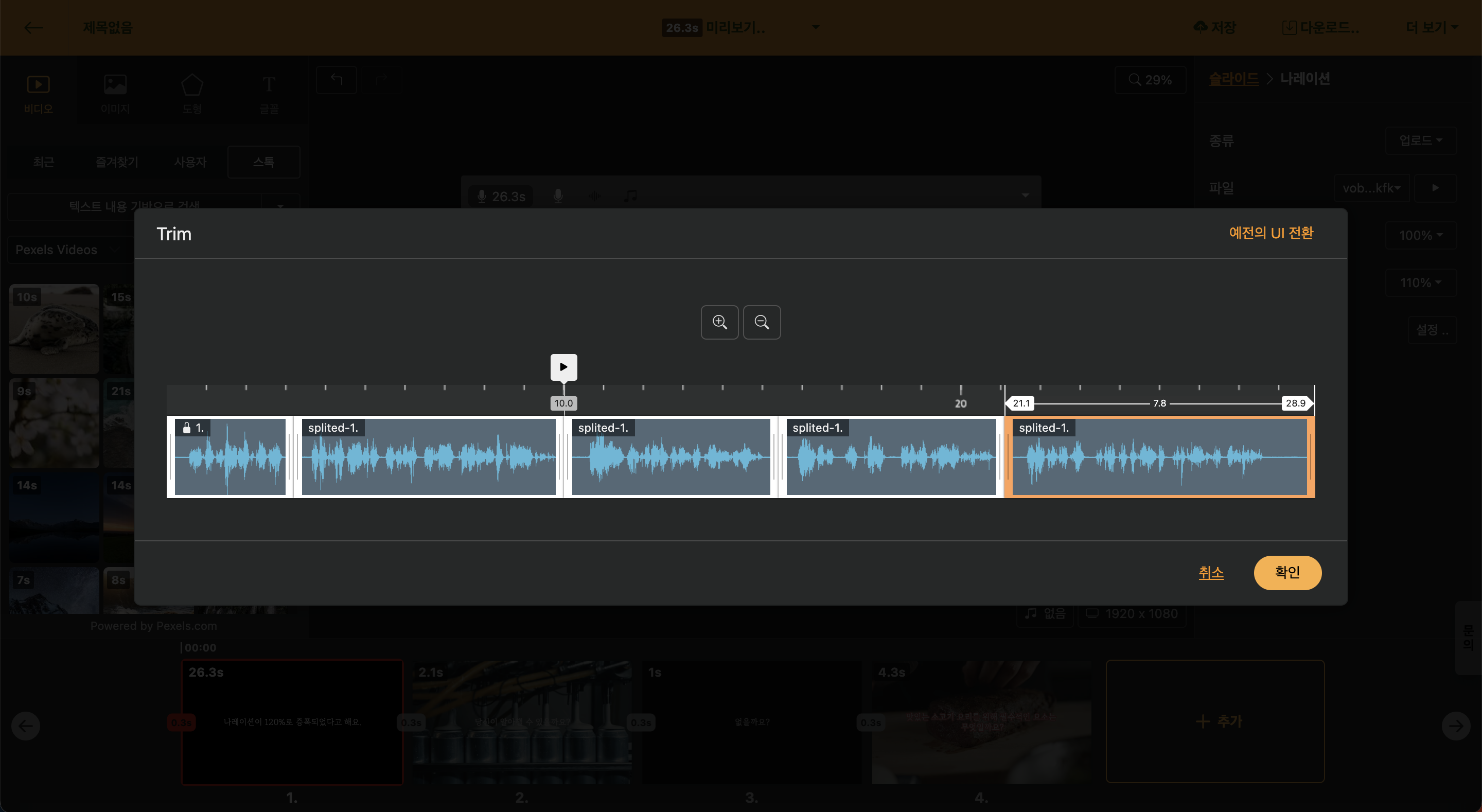Click the back arrow in top bar
The height and width of the screenshot is (812, 1482).
click(x=34, y=28)
